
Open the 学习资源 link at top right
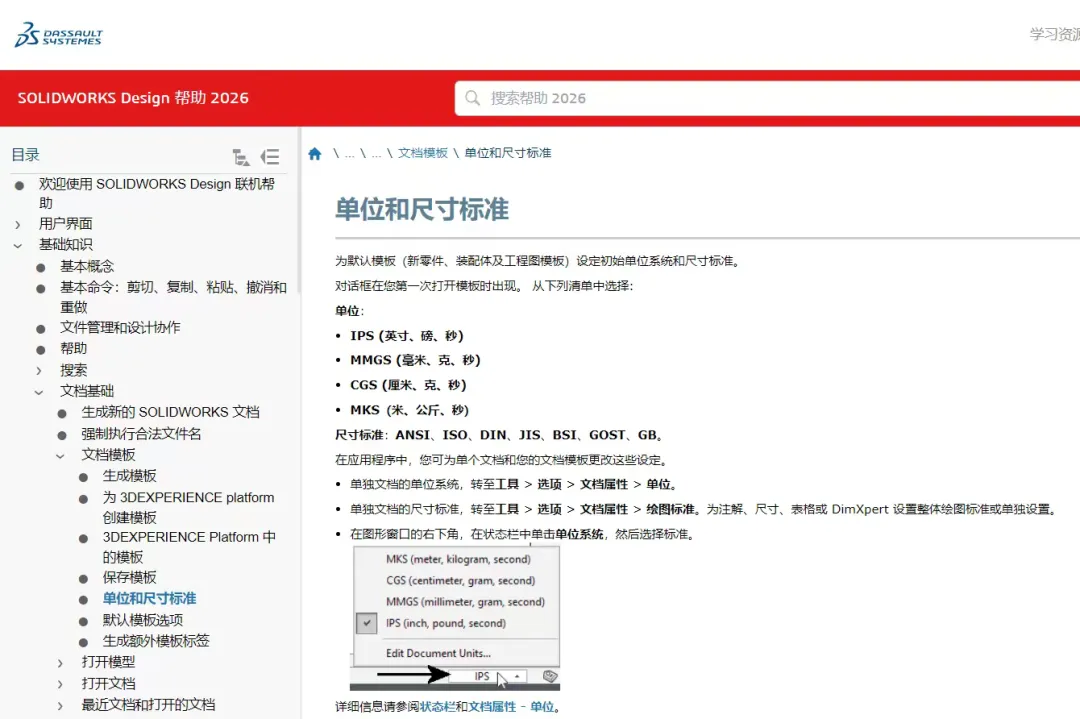[x=1055, y=34]
